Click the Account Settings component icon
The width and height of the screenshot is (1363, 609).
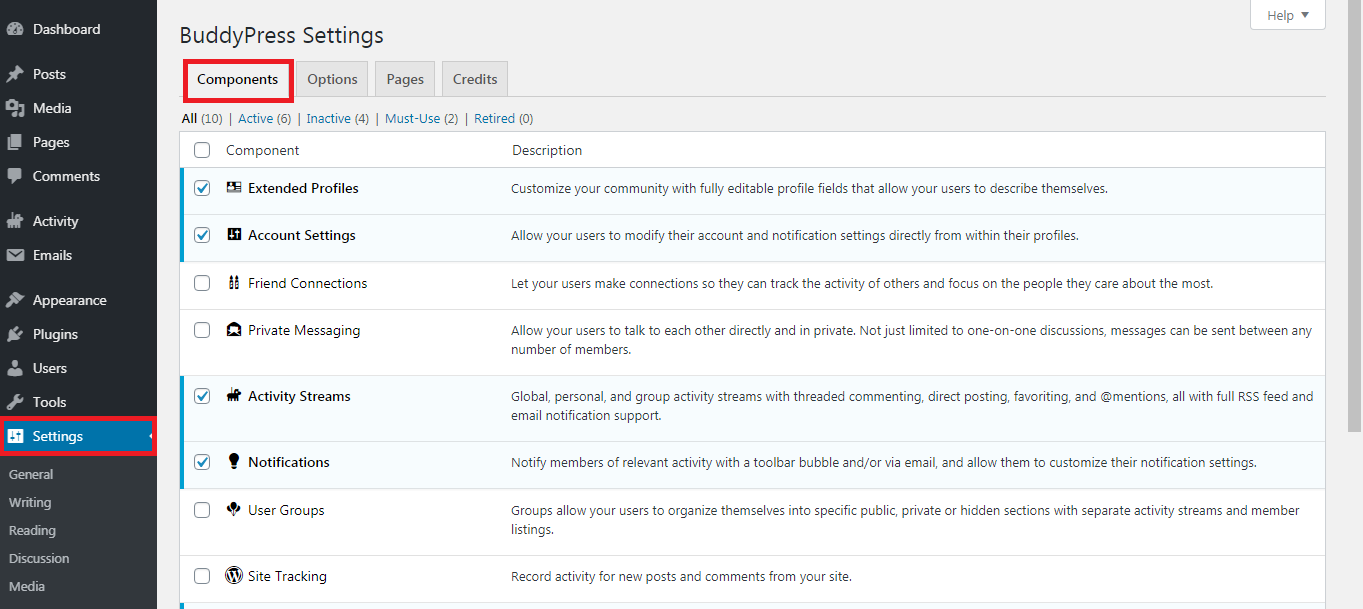234,235
